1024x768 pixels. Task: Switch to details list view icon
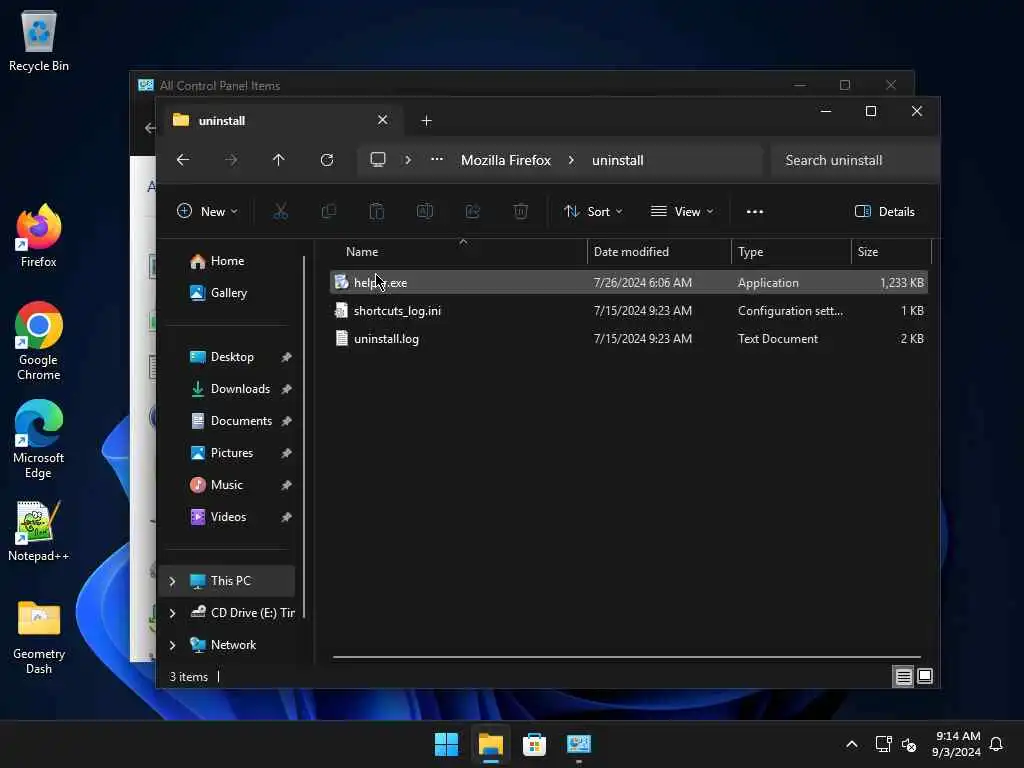(x=903, y=677)
